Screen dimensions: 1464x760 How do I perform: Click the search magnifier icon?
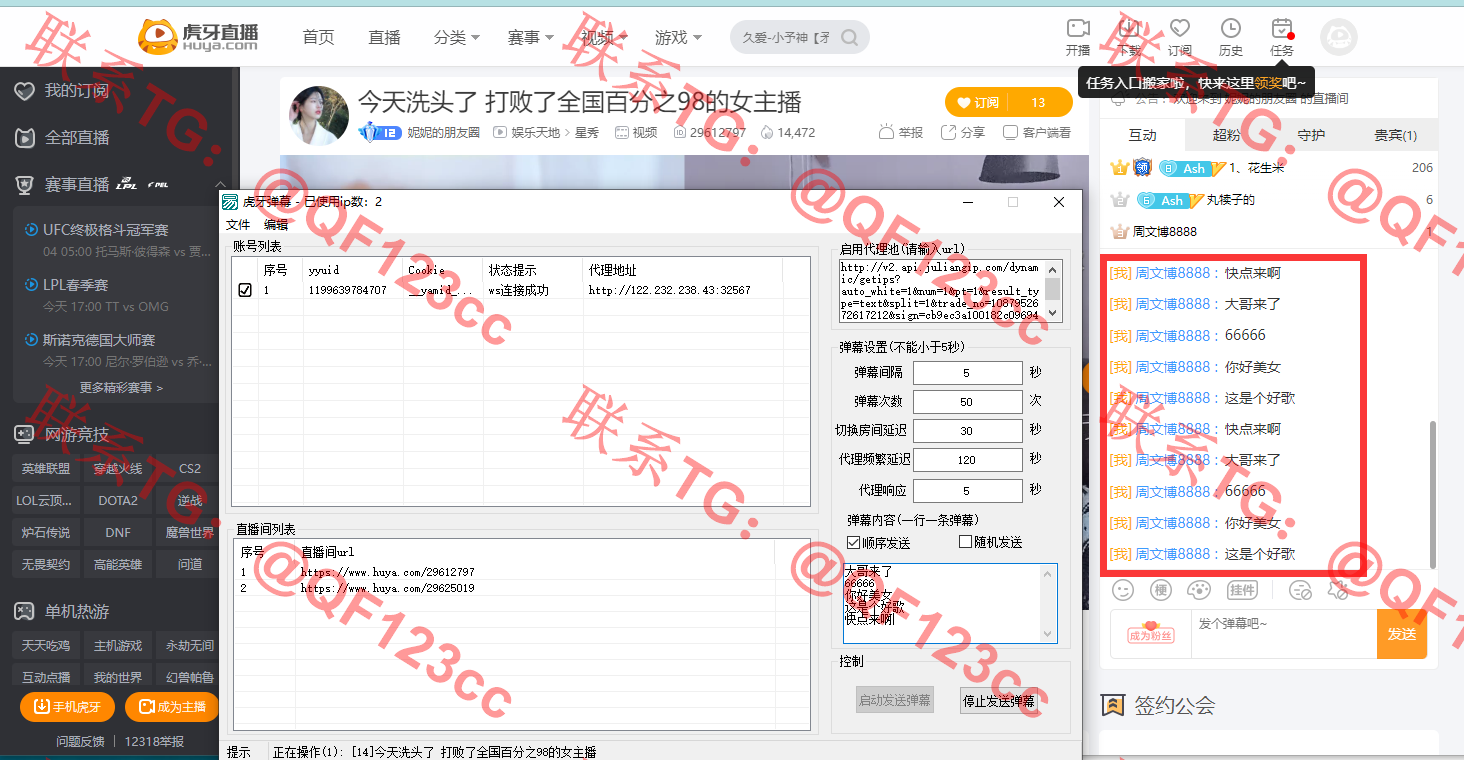point(849,38)
